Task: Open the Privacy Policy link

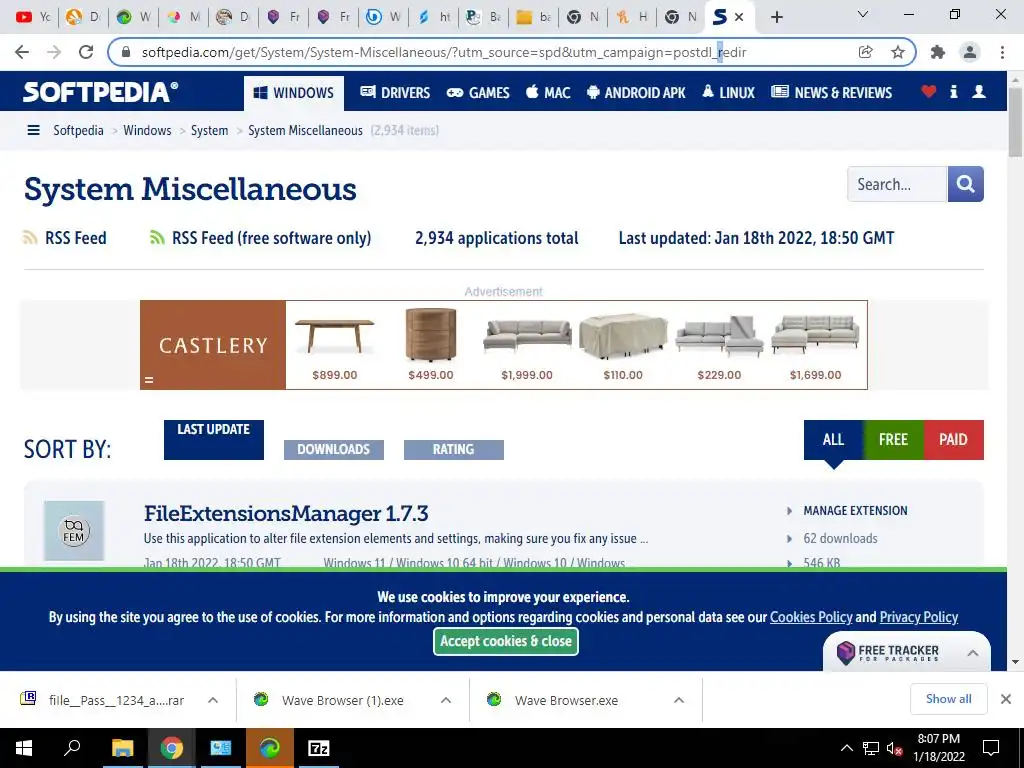Action: pos(919,617)
